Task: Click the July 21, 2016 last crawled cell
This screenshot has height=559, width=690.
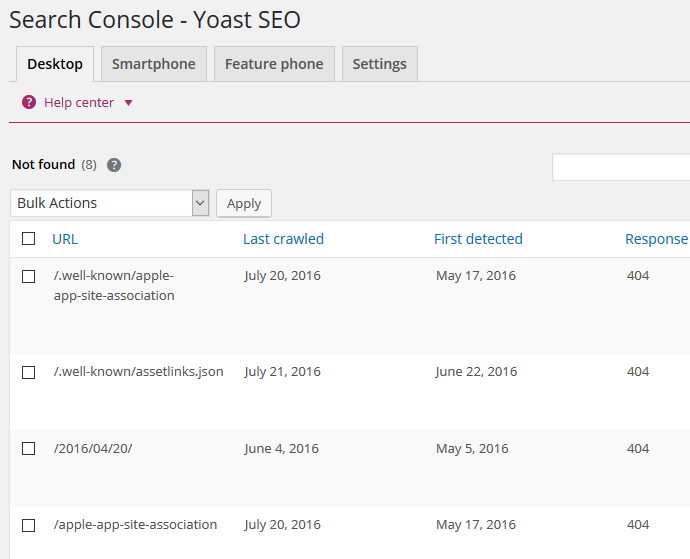Action: point(283,372)
